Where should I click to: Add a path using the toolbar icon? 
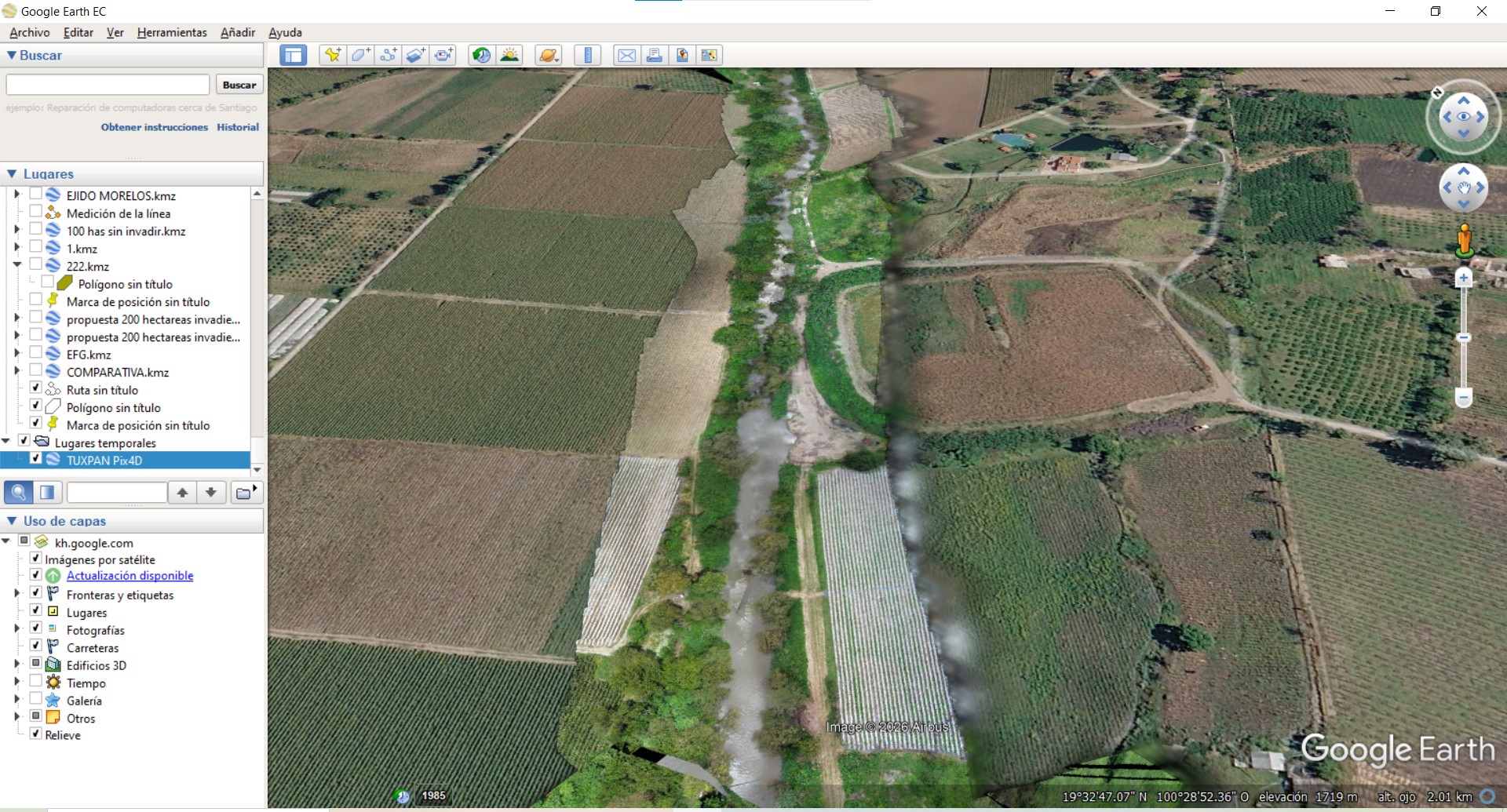388,55
